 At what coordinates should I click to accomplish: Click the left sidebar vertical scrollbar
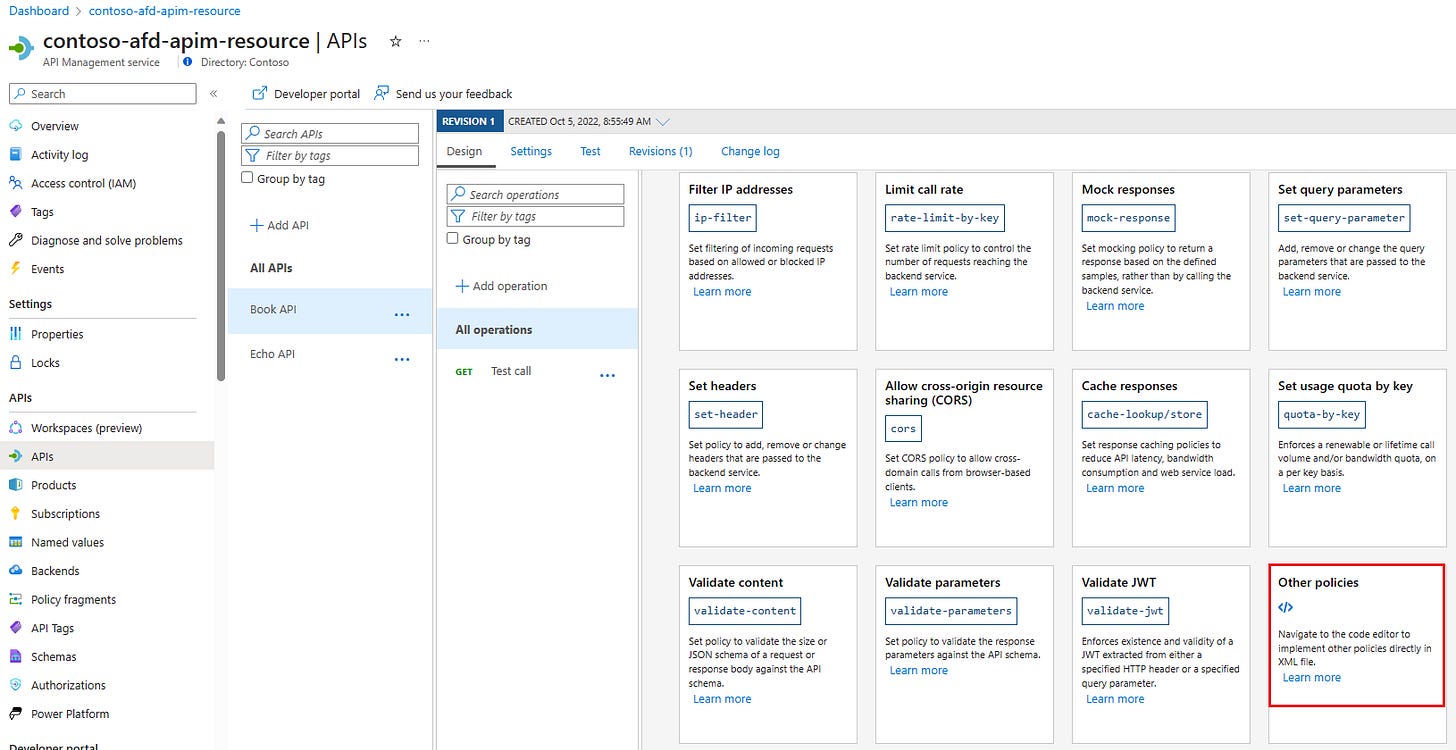click(221, 255)
